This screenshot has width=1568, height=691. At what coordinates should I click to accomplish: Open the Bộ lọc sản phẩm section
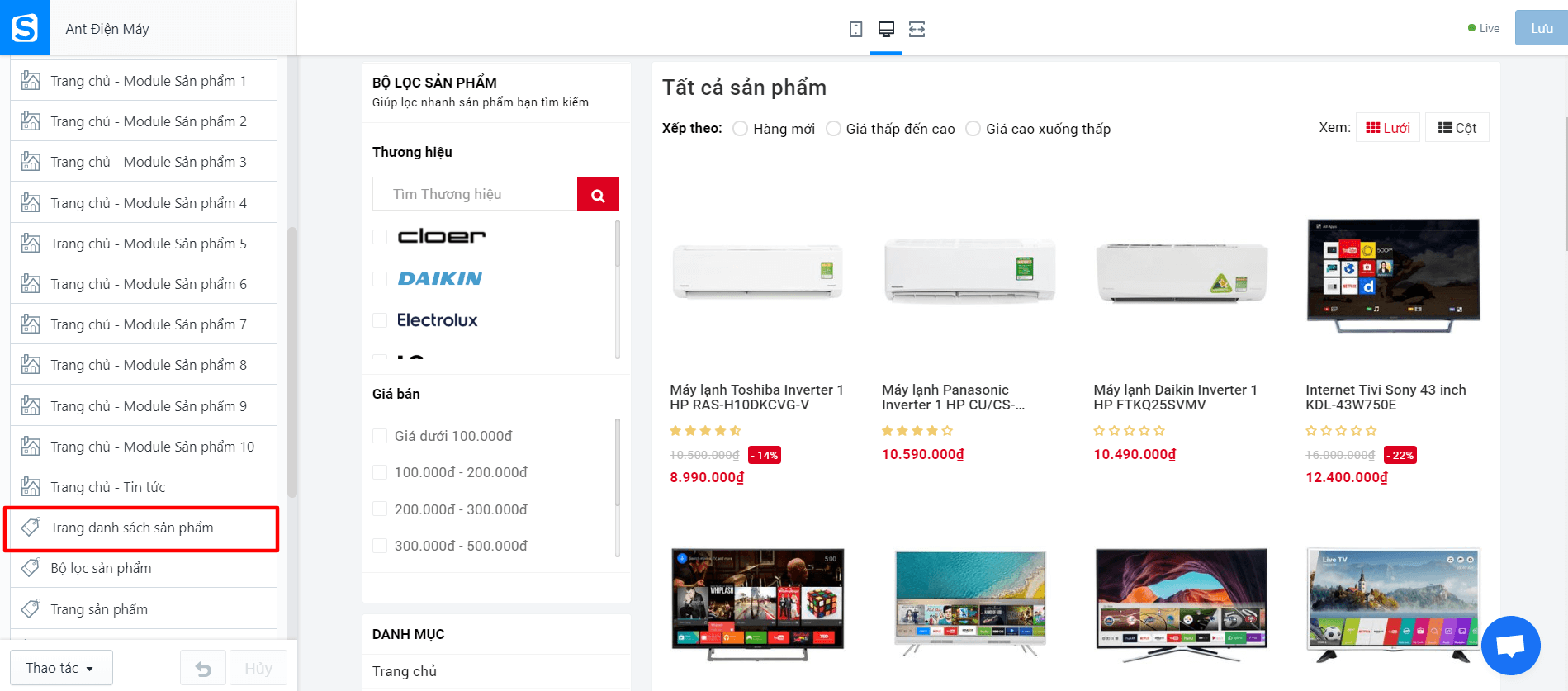pyautogui.click(x=144, y=568)
